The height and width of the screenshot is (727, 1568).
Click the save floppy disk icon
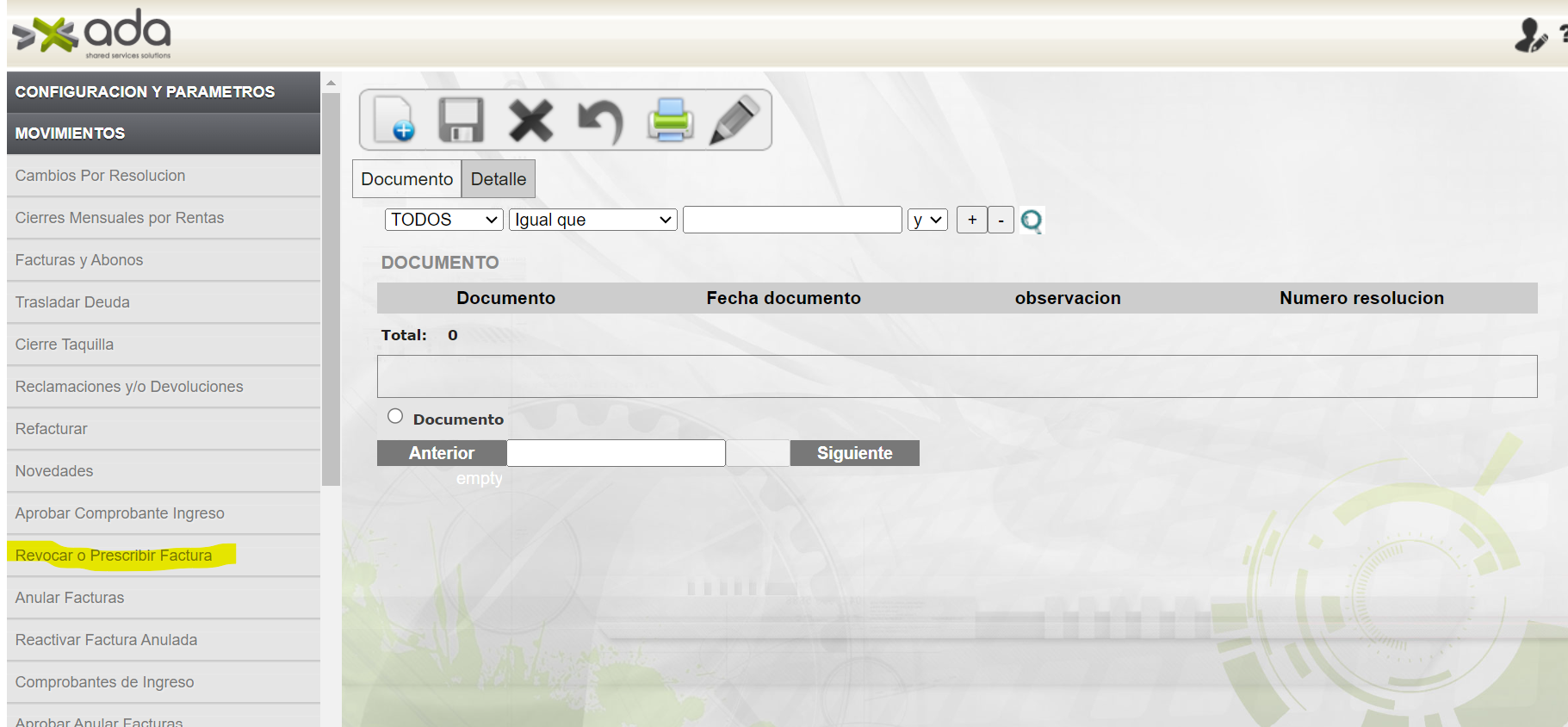462,120
